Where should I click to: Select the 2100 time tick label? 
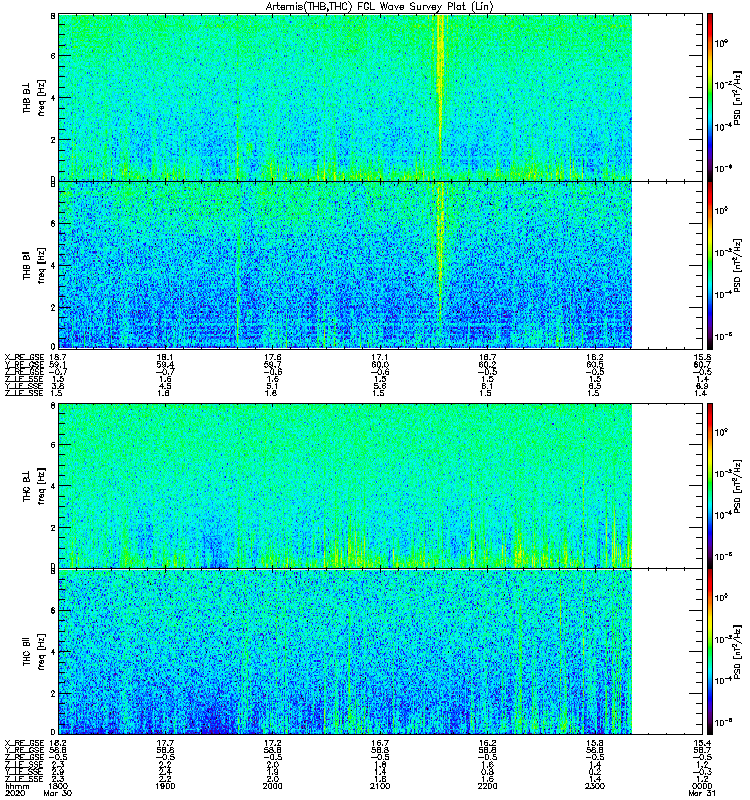coord(380,786)
